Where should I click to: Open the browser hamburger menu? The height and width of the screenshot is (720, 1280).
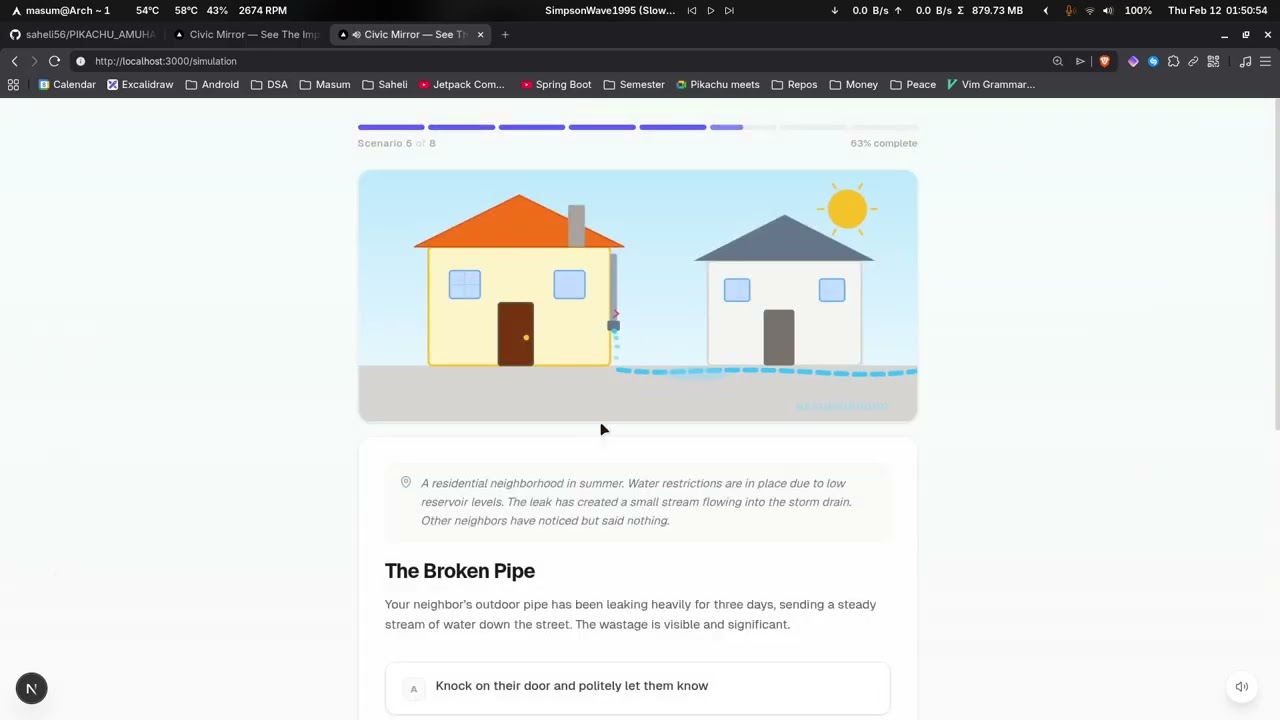(x=1265, y=61)
